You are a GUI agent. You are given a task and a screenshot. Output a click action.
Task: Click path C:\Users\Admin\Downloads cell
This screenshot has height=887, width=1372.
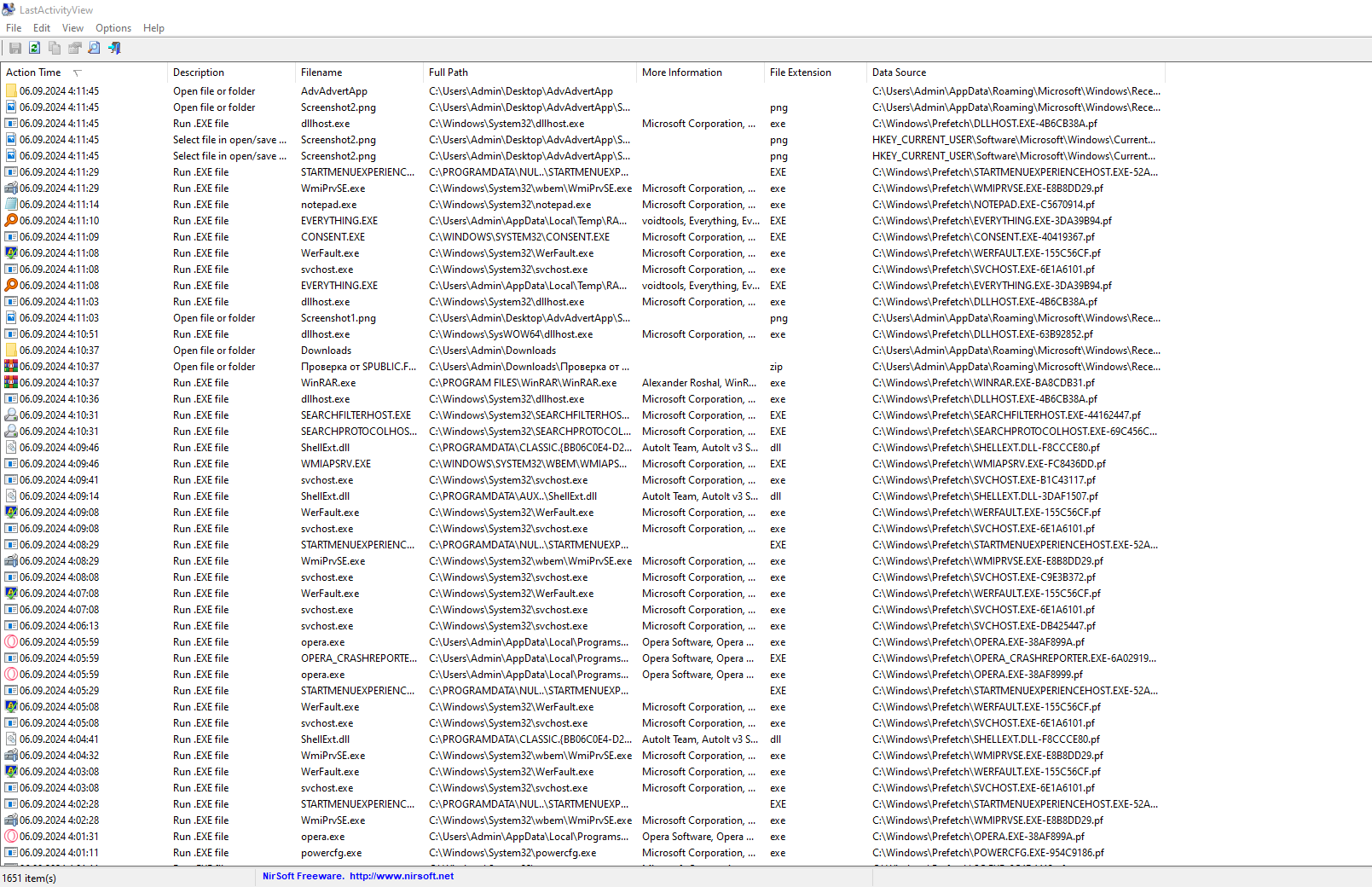[x=492, y=351]
